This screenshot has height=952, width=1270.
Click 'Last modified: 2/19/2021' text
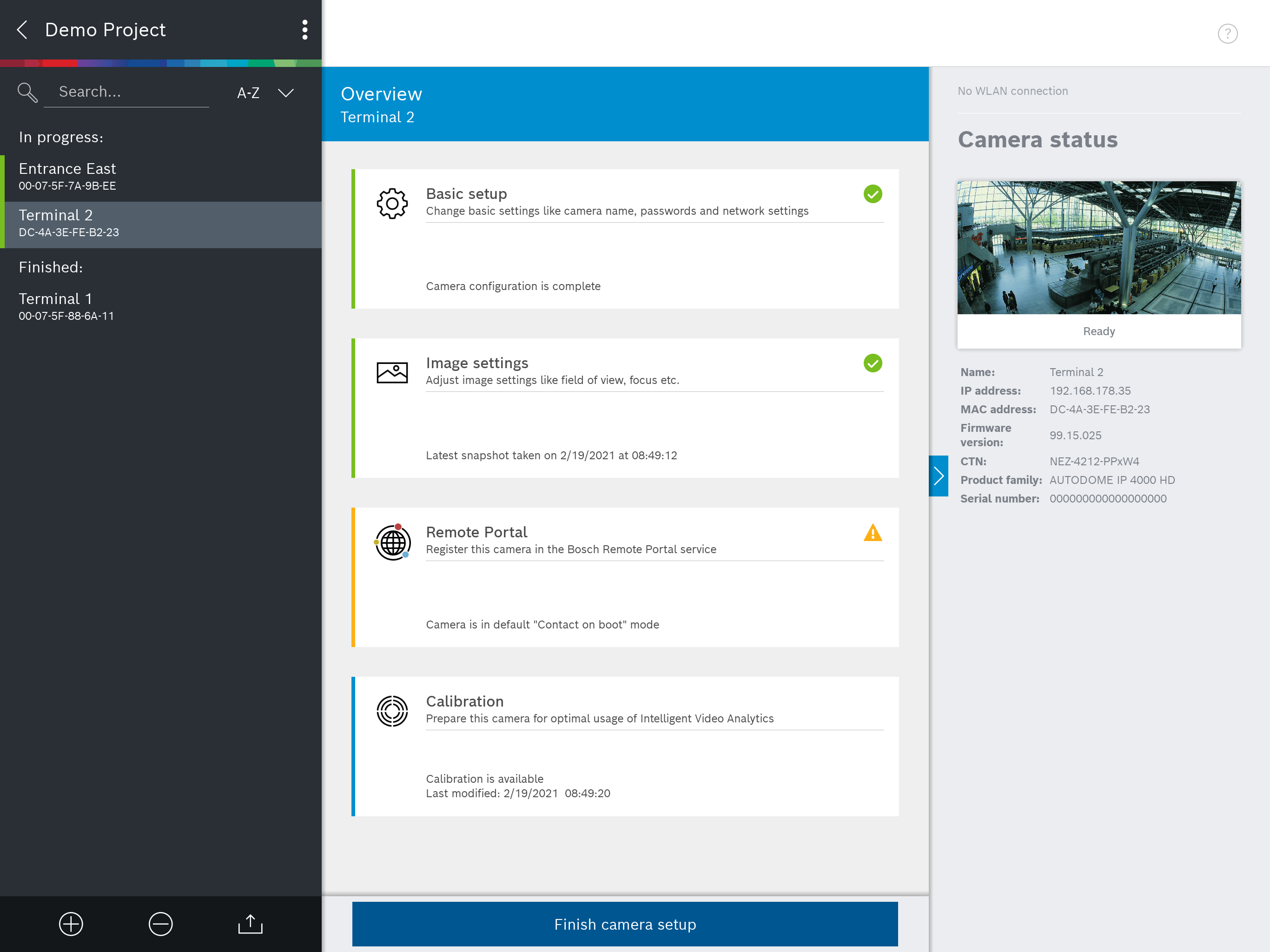click(x=518, y=793)
